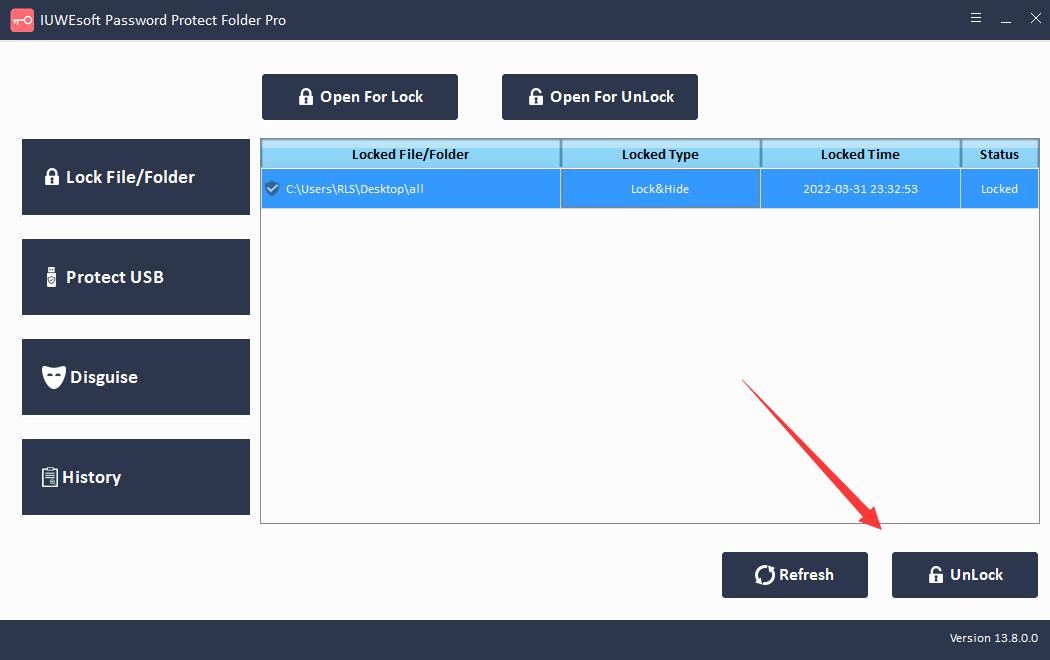This screenshot has height=660, width=1050.
Task: Click the UnLock button
Action: coord(965,575)
